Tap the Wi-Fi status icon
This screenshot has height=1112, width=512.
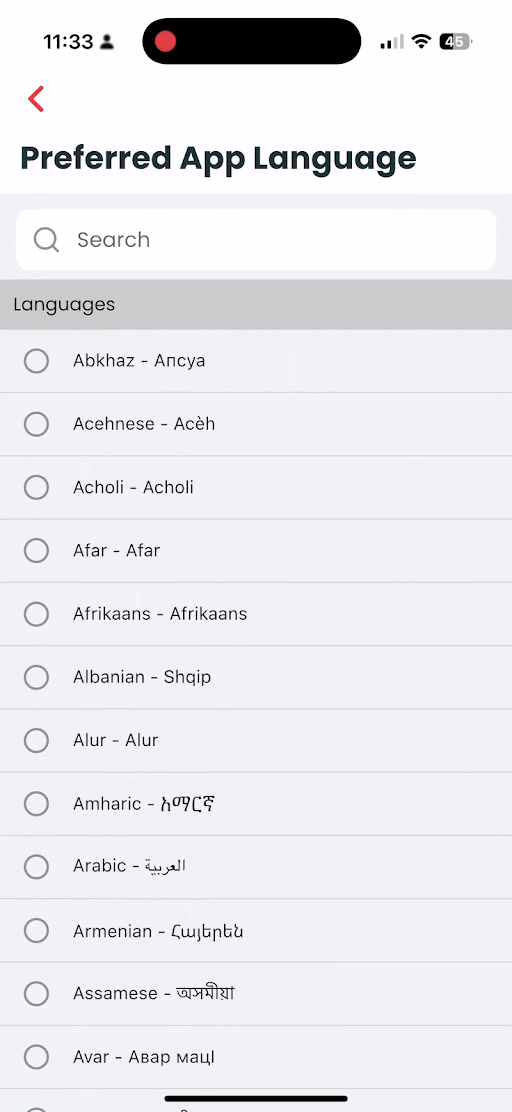point(421,42)
